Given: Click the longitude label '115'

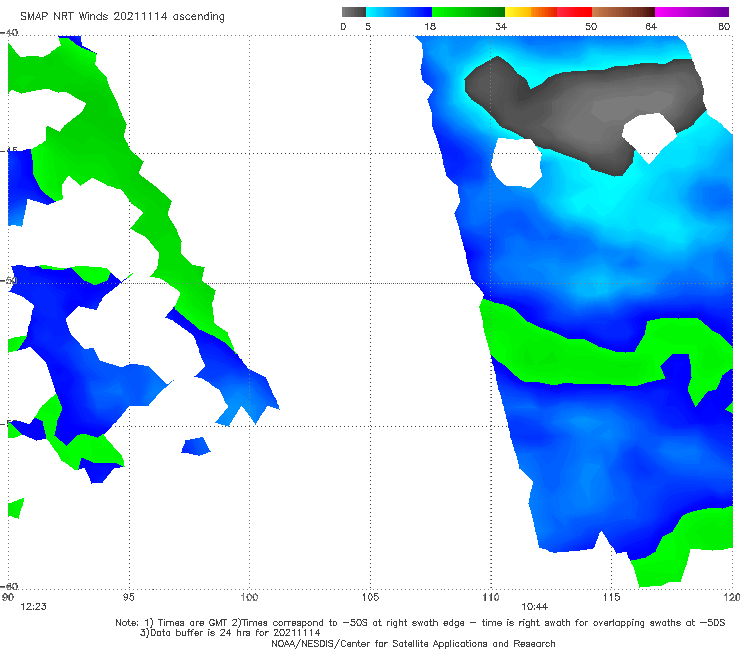Looking at the screenshot, I should pos(612,597).
